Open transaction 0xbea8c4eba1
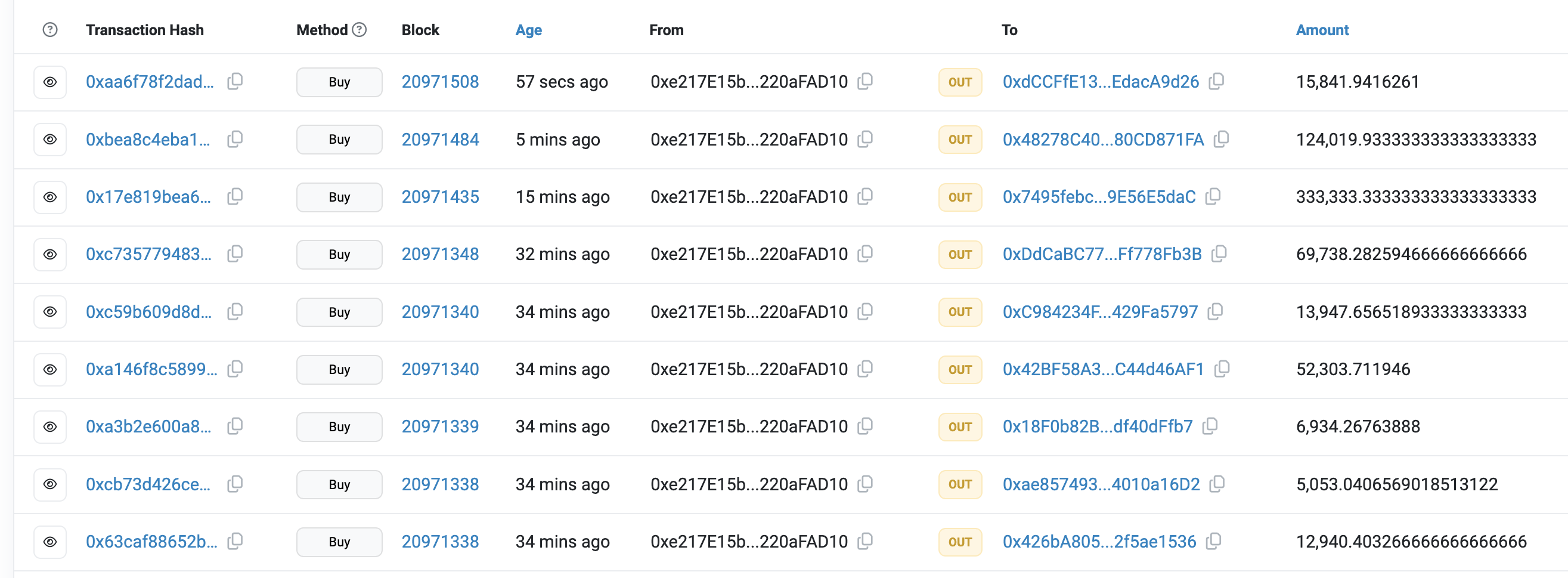 [149, 139]
